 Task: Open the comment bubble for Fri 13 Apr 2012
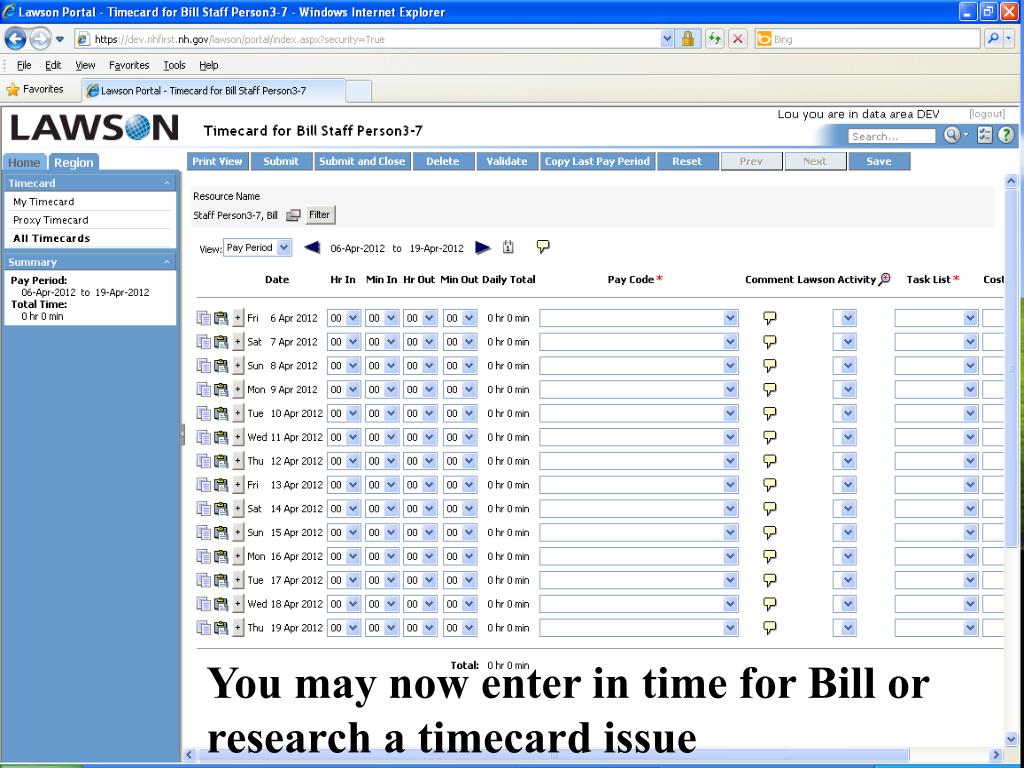point(770,485)
